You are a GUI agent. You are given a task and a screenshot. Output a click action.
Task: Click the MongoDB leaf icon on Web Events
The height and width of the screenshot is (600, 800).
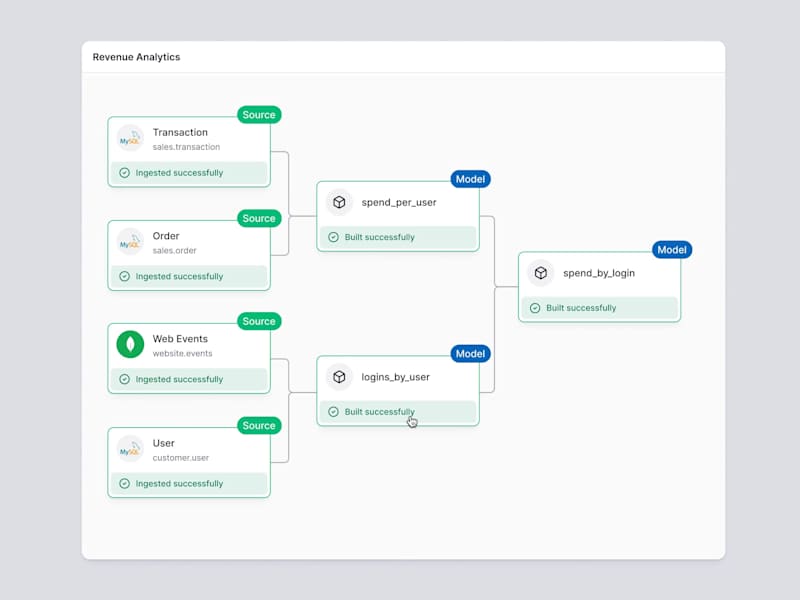[130, 344]
